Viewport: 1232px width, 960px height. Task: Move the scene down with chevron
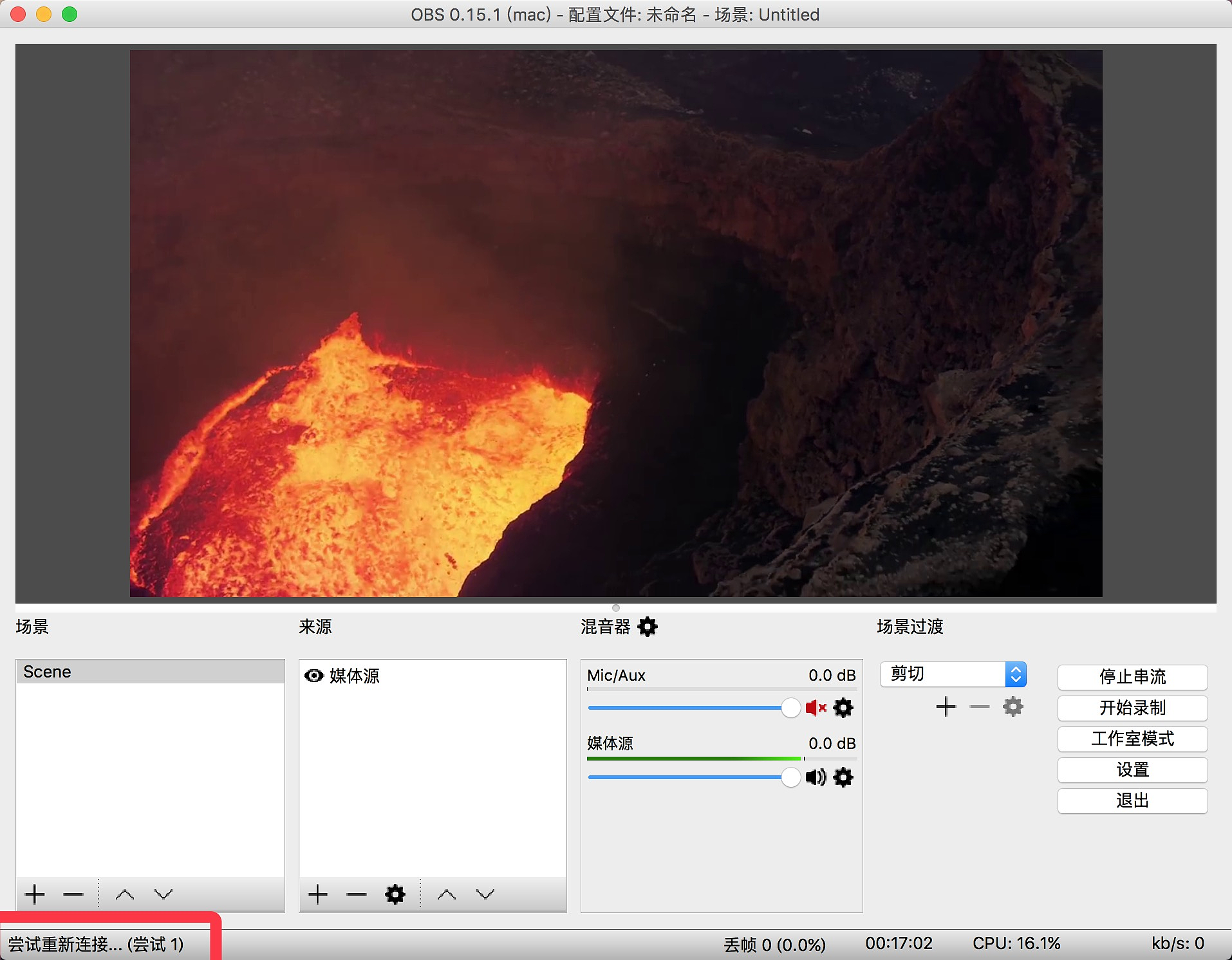pyautogui.click(x=163, y=894)
